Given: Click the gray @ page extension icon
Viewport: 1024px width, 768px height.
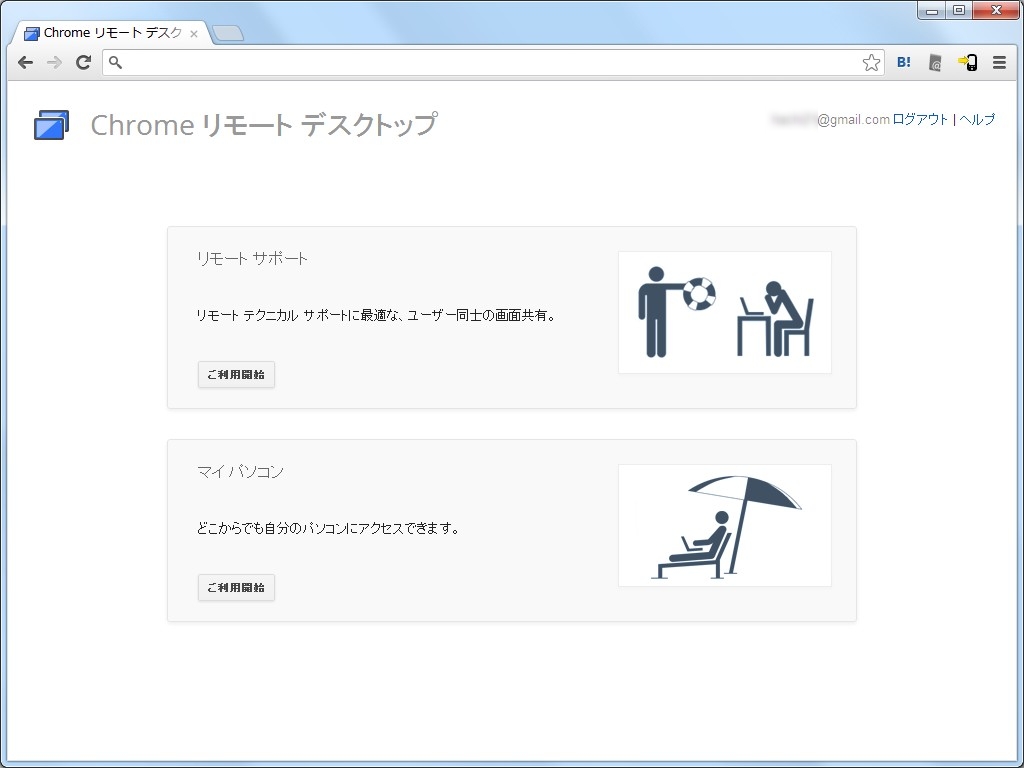Looking at the screenshot, I should pos(935,63).
